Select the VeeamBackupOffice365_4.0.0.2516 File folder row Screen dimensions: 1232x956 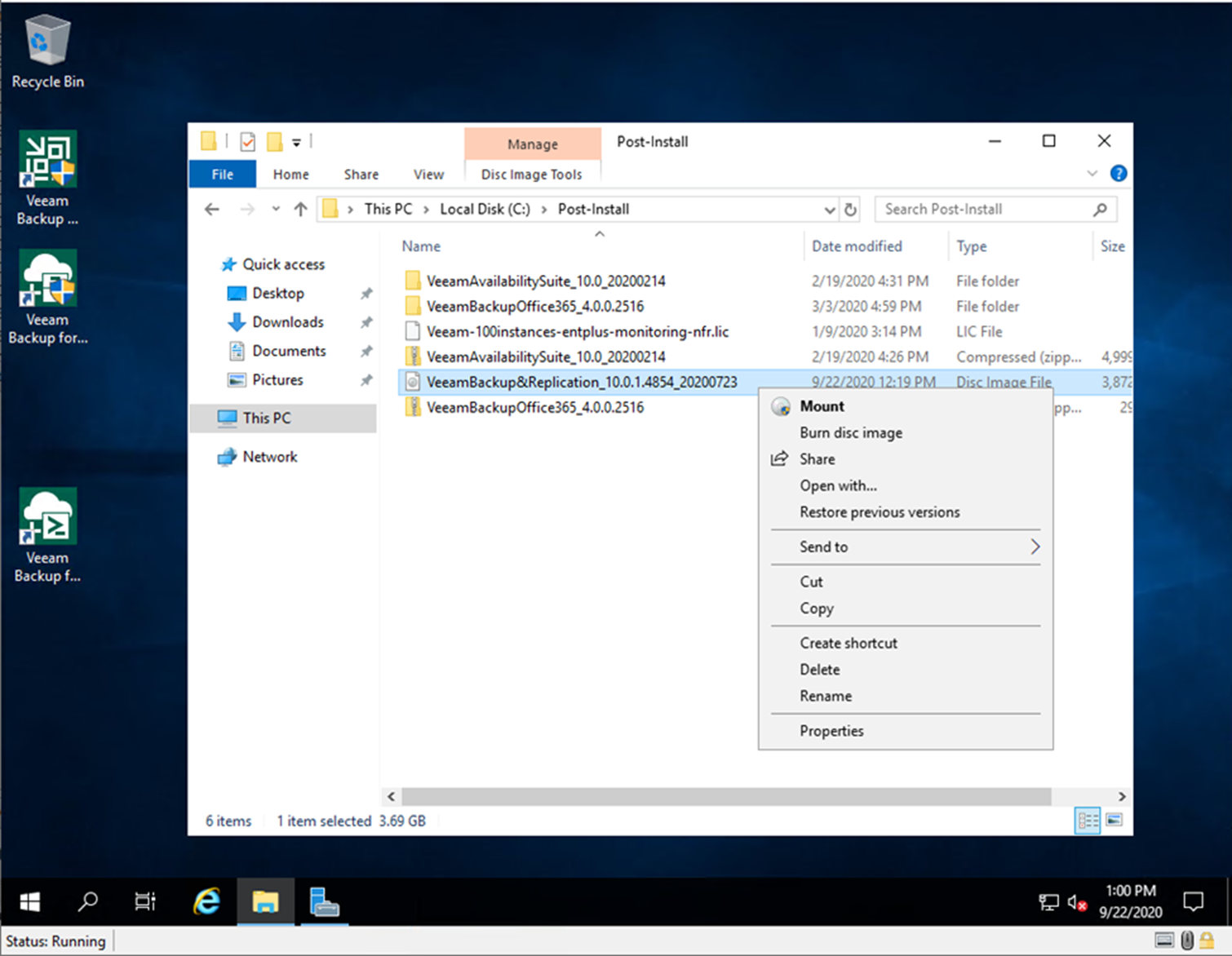tap(535, 307)
